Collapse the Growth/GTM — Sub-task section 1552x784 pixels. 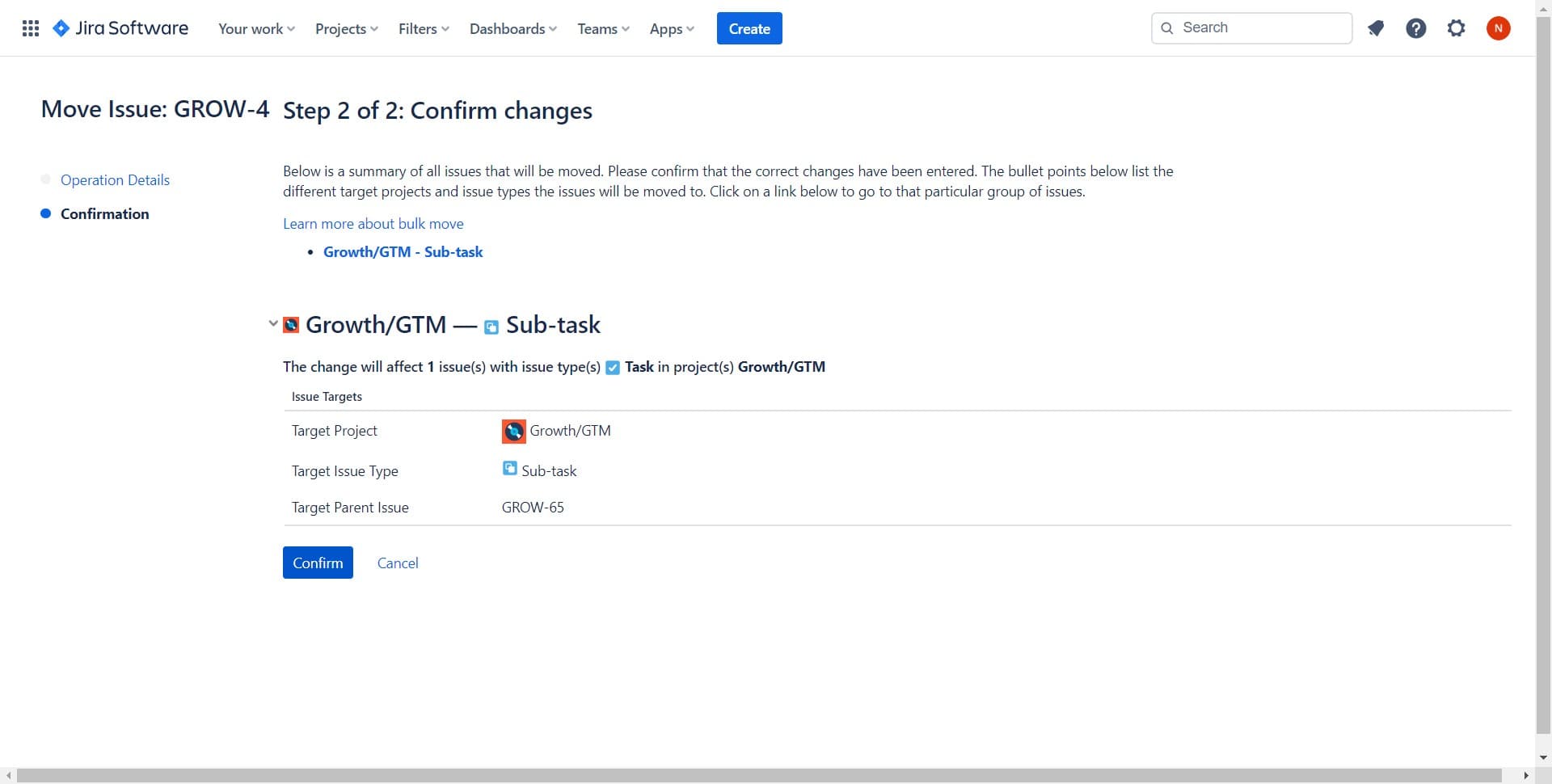(273, 324)
